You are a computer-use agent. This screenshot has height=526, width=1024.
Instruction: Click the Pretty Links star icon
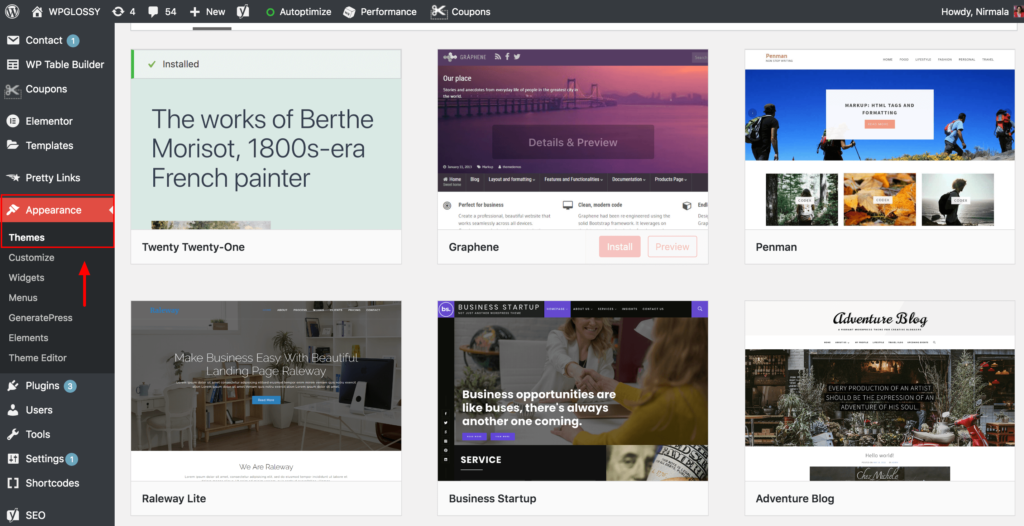click(x=12, y=177)
